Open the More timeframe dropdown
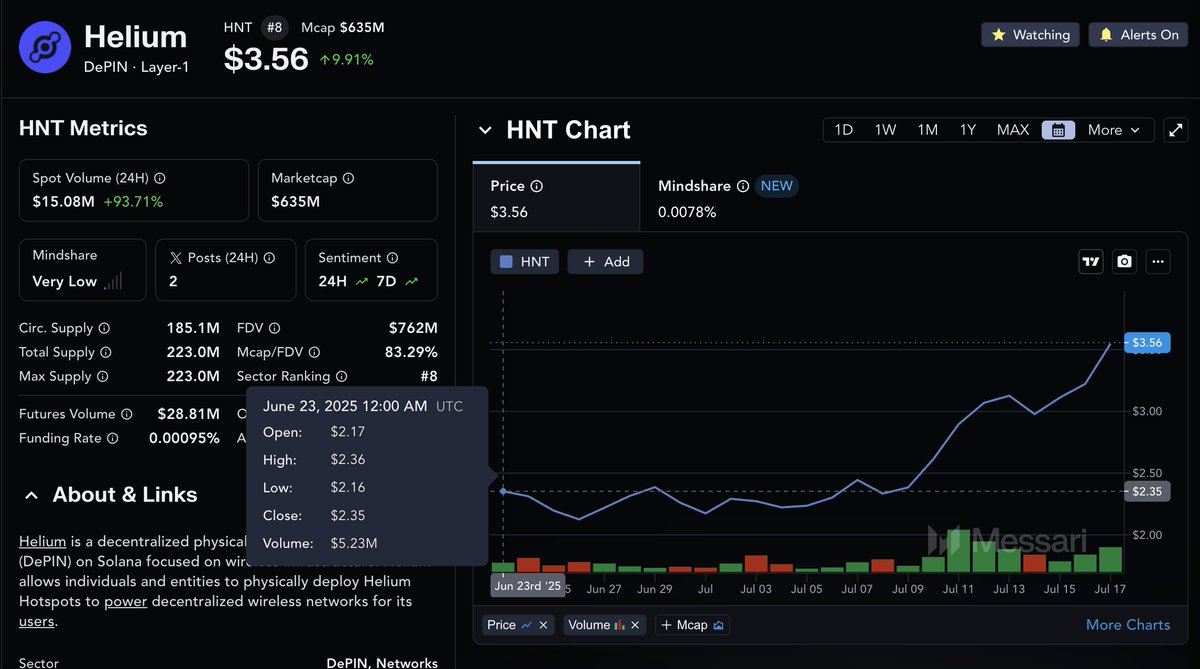This screenshot has width=1200, height=669. coord(1114,130)
